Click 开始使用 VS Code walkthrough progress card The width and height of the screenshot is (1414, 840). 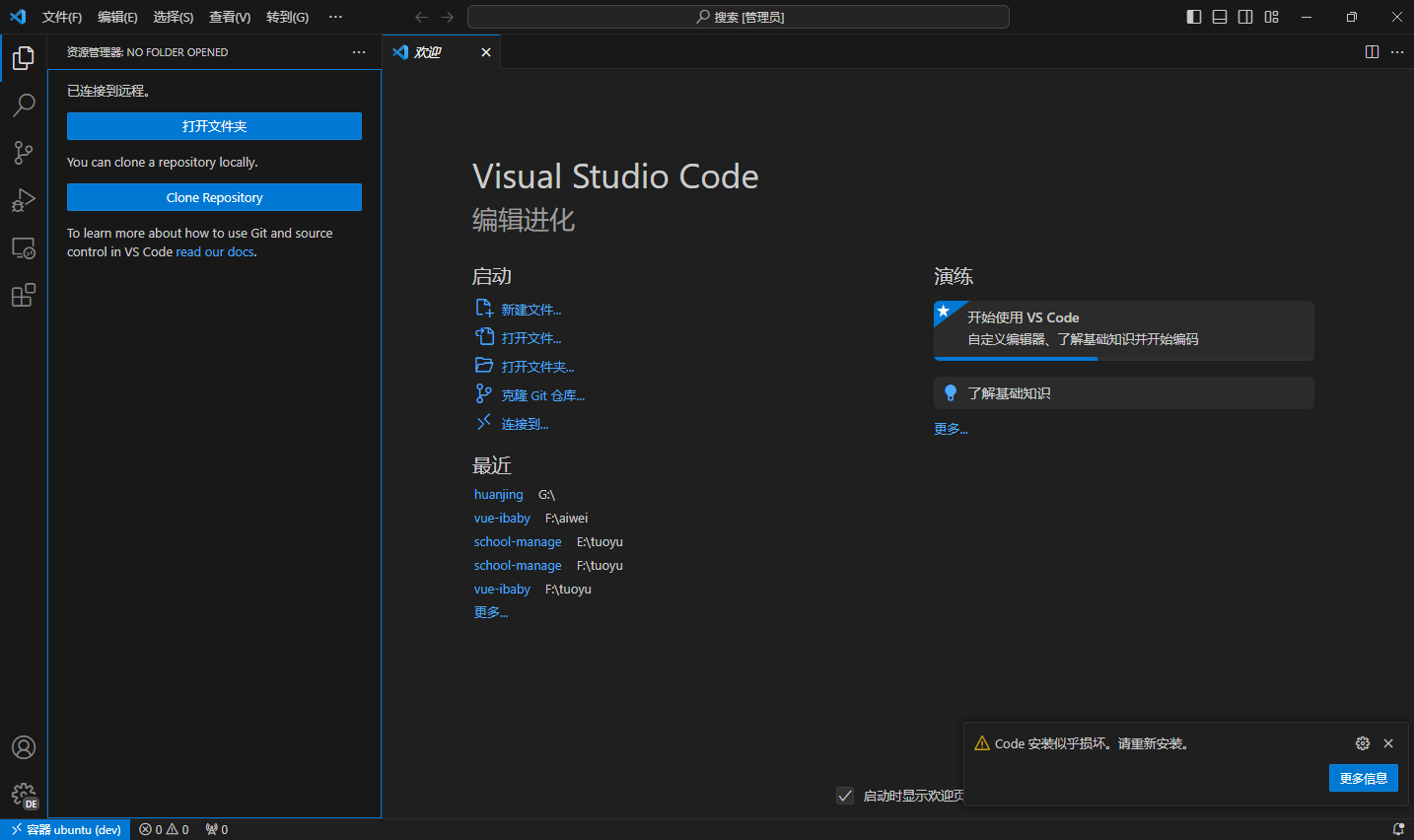pyautogui.click(x=1123, y=330)
